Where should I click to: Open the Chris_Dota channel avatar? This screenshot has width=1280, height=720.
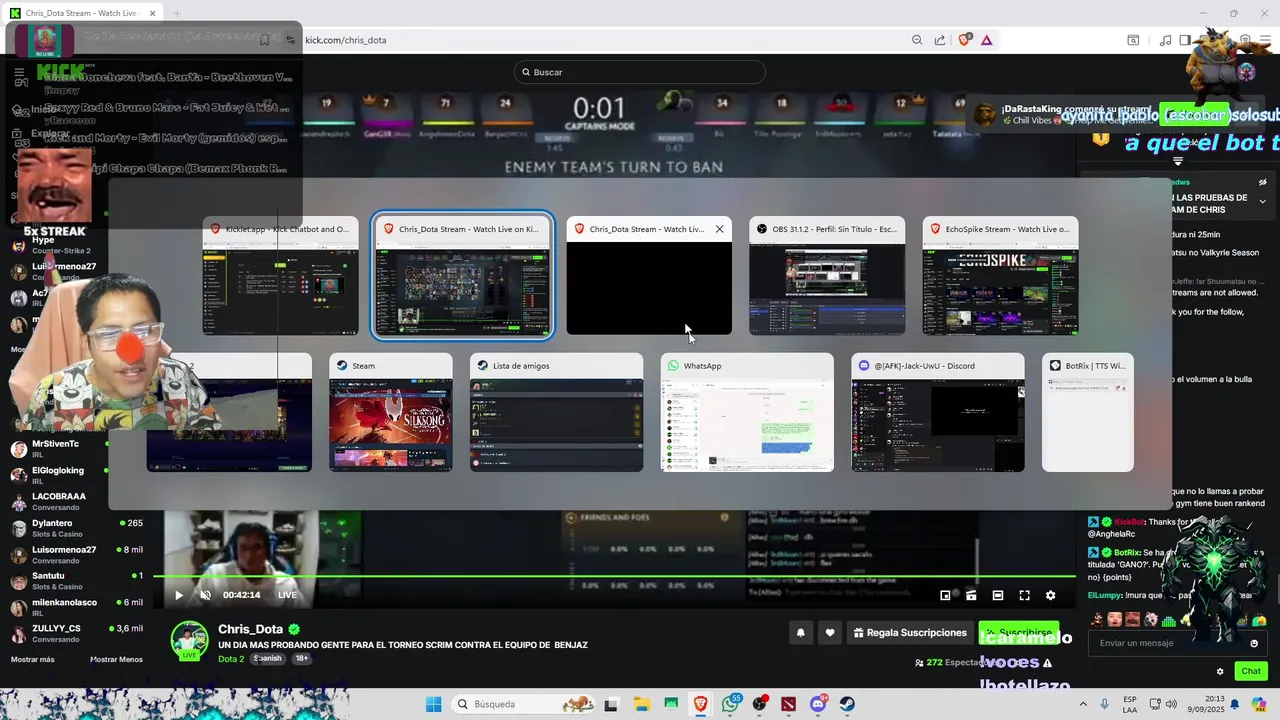click(x=189, y=640)
